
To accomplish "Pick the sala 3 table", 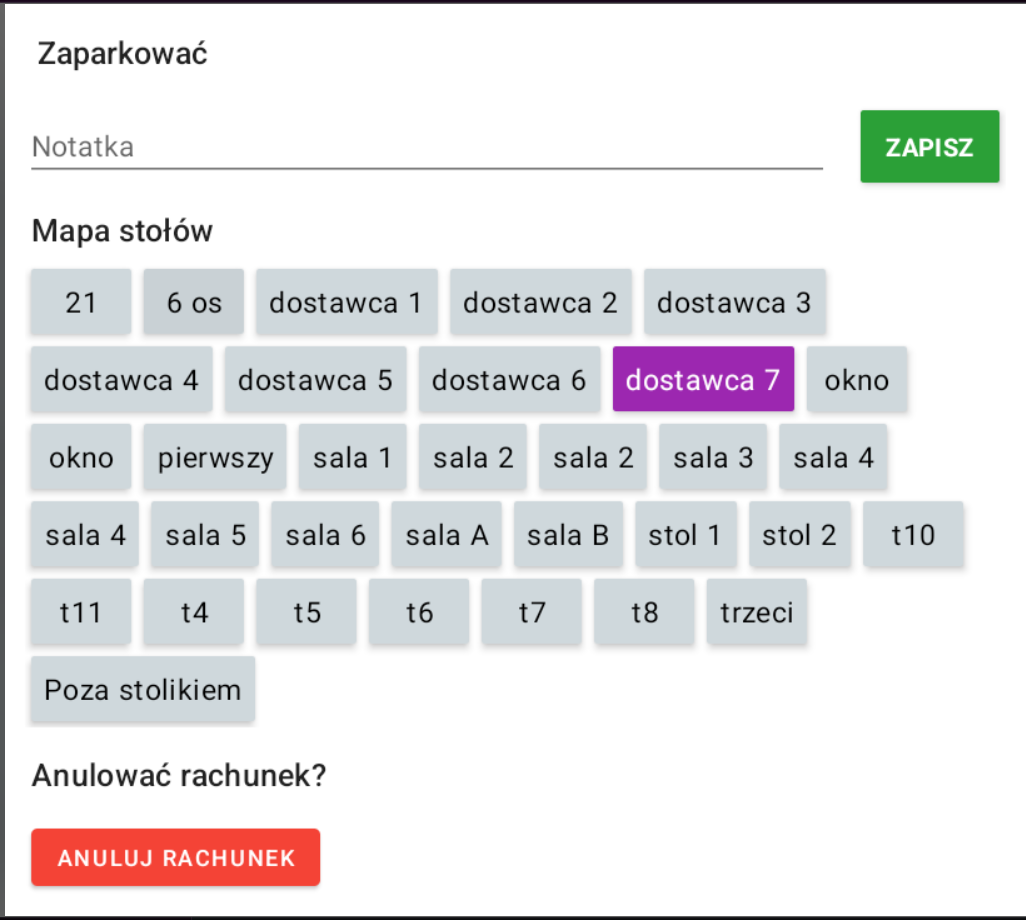I will pos(713,458).
